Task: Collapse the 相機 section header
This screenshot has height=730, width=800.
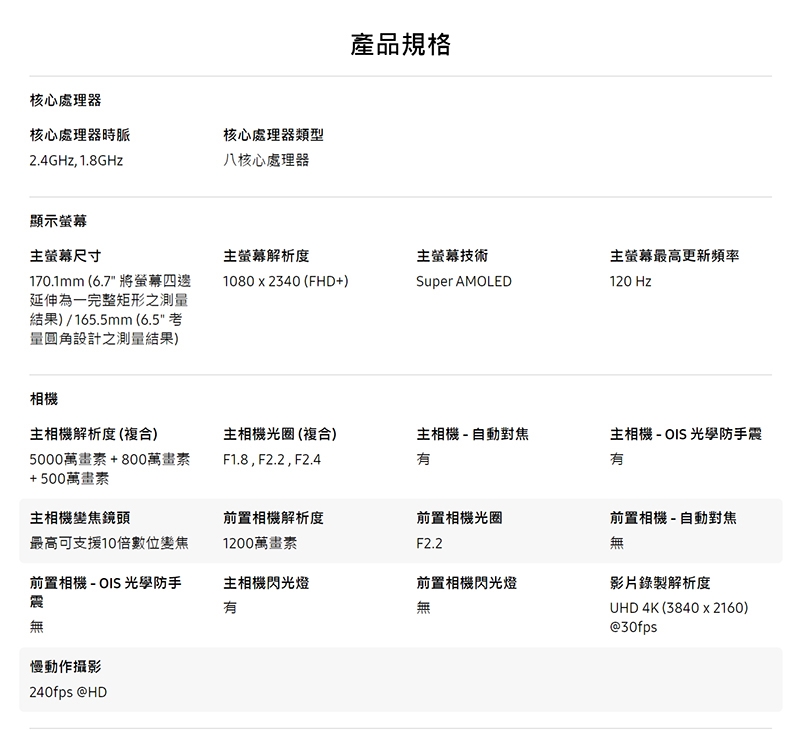Action: click(44, 399)
